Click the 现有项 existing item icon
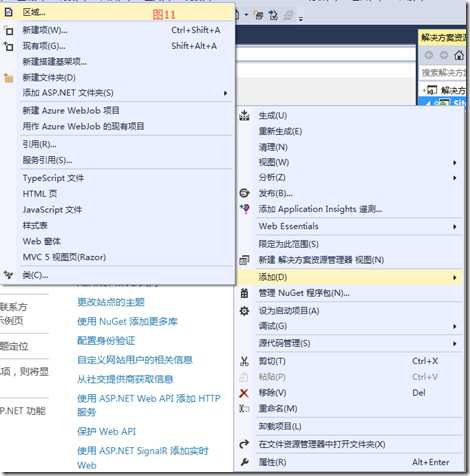The height and width of the screenshot is (476, 470). (x=9, y=46)
